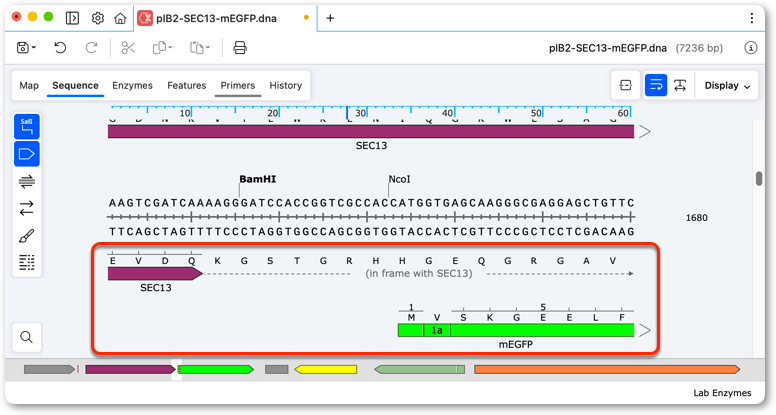Click the orange feature in minimap
The height and width of the screenshot is (415, 776).
[607, 369]
